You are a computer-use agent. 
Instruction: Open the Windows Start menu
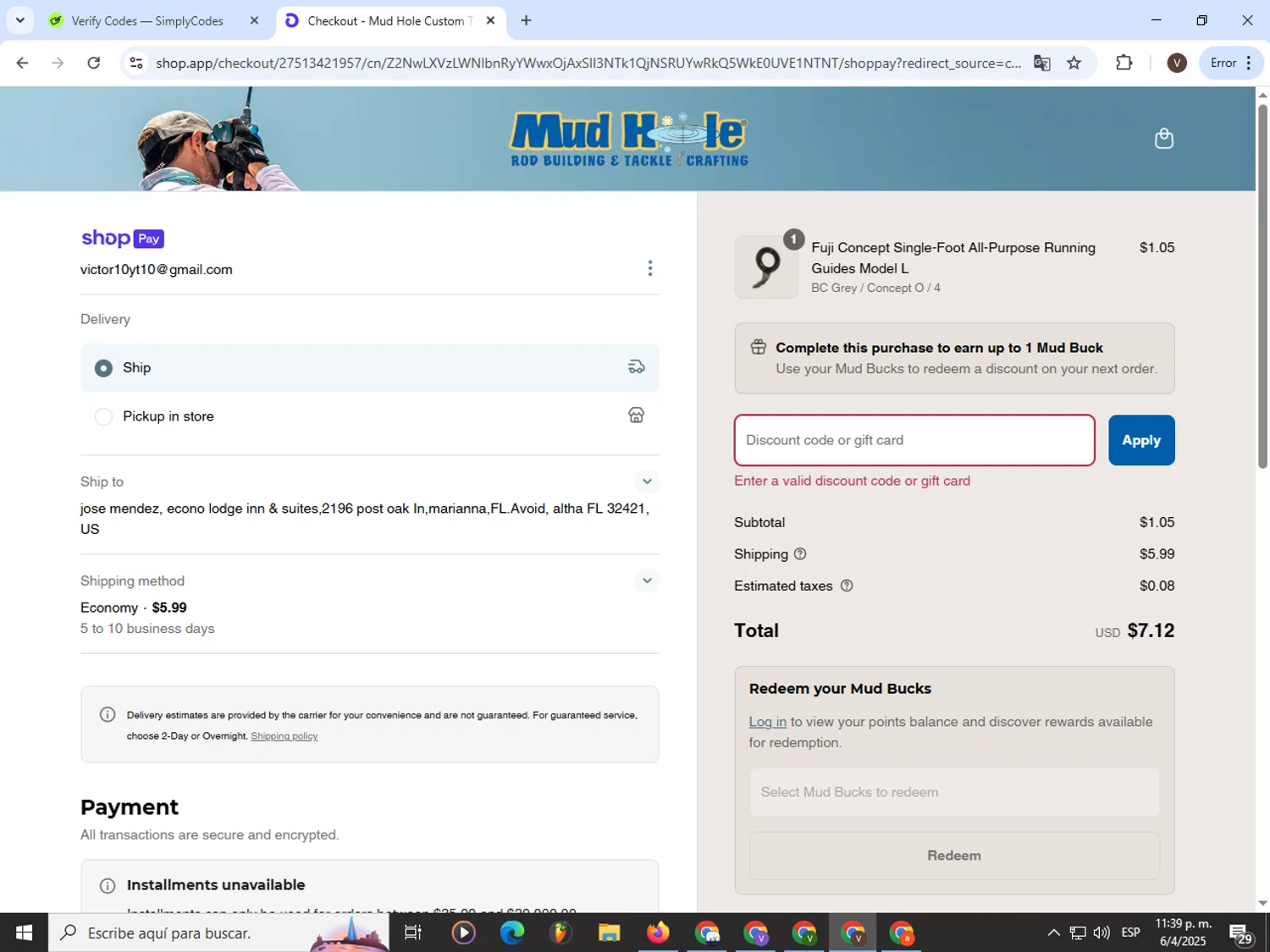tap(24, 933)
